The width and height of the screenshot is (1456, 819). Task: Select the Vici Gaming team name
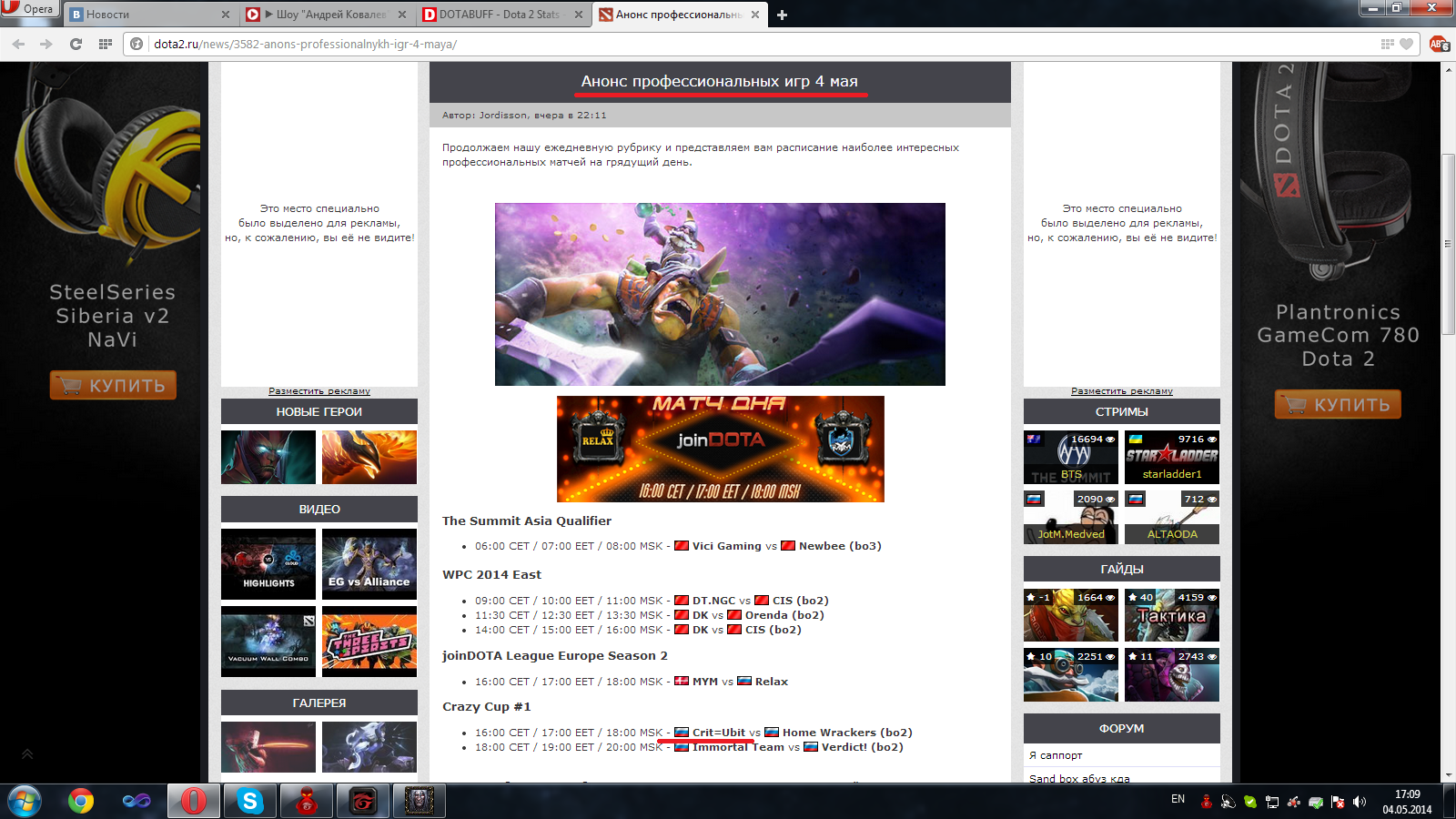pyautogui.click(x=726, y=546)
